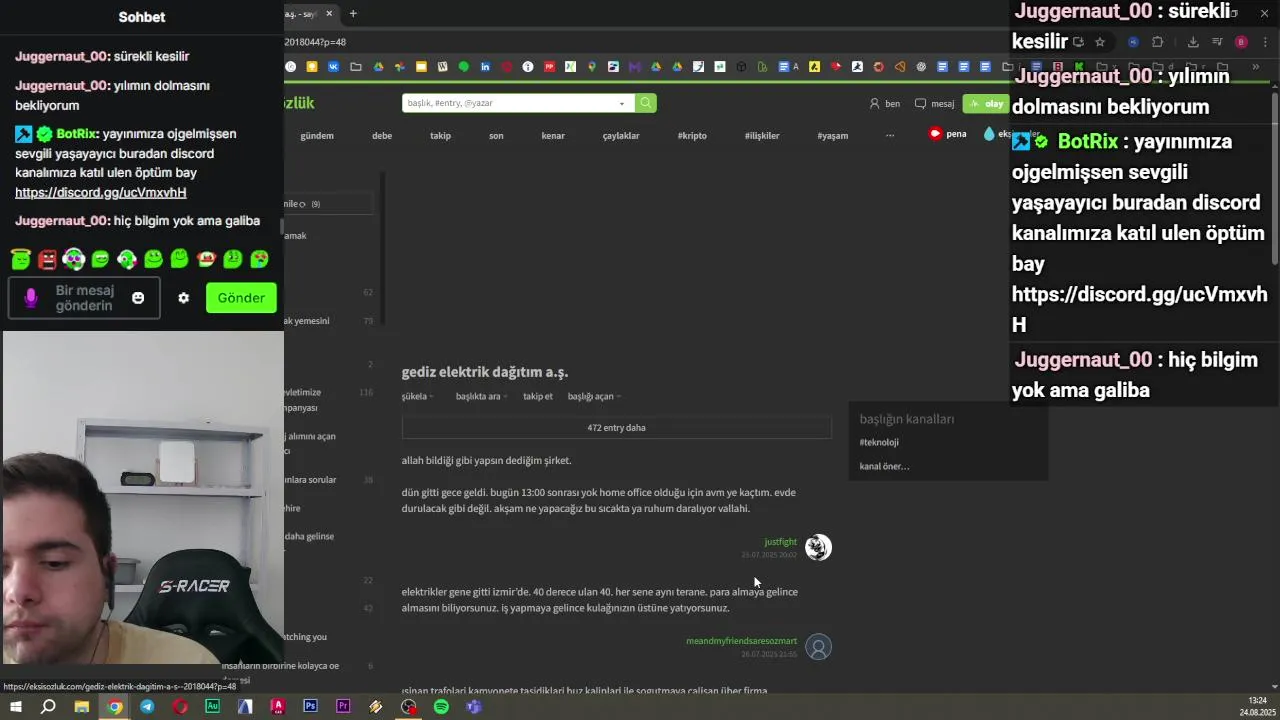This screenshot has height=720, width=1280.
Task: Open a new Chrome tab with plus
Action: click(353, 13)
